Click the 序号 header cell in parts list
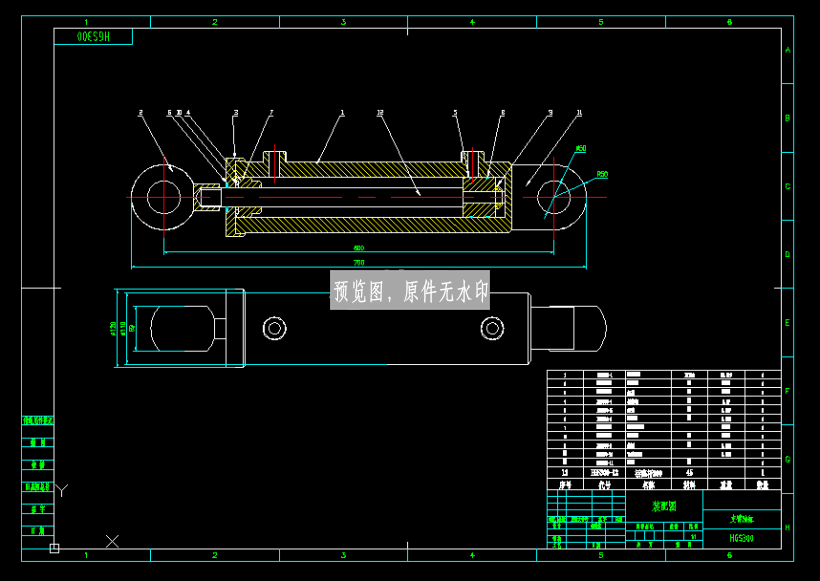This screenshot has height=581, width=820. coord(565,485)
